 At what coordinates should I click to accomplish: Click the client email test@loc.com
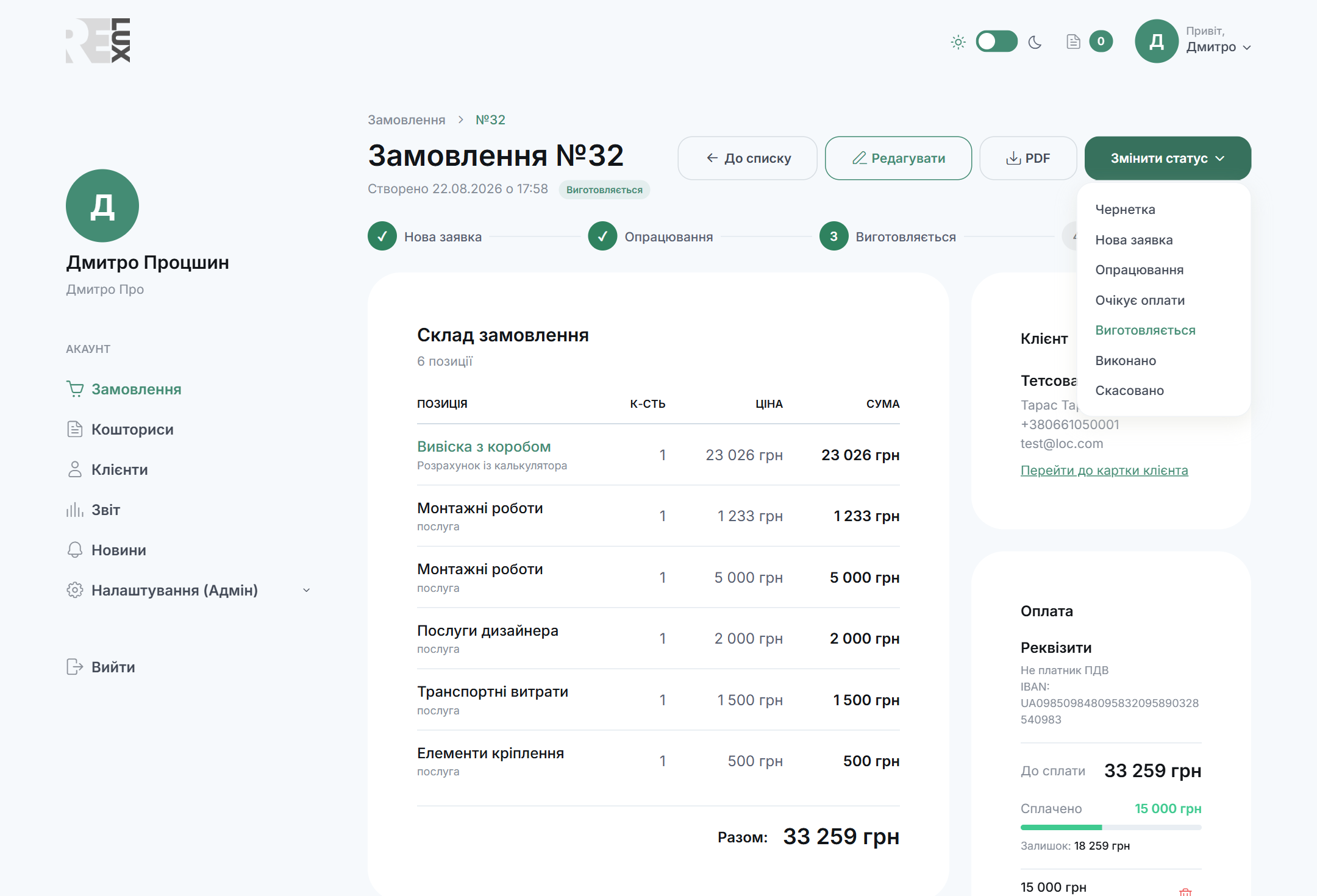coord(1062,443)
